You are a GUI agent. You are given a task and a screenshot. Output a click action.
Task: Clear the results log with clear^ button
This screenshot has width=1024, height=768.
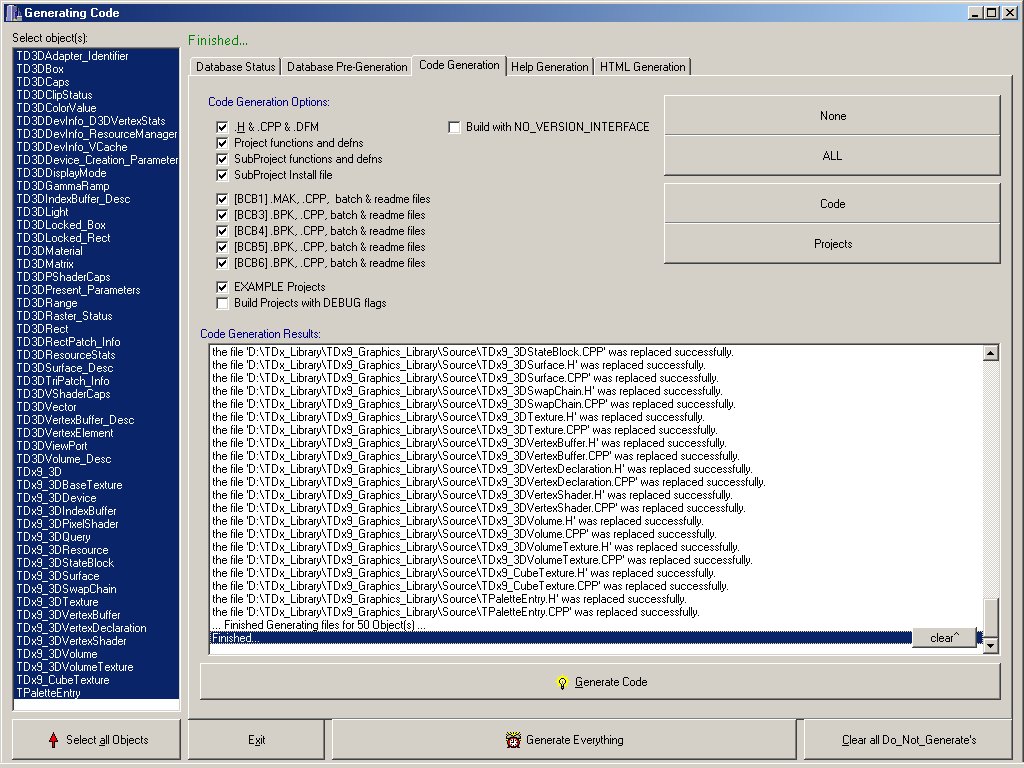943,638
